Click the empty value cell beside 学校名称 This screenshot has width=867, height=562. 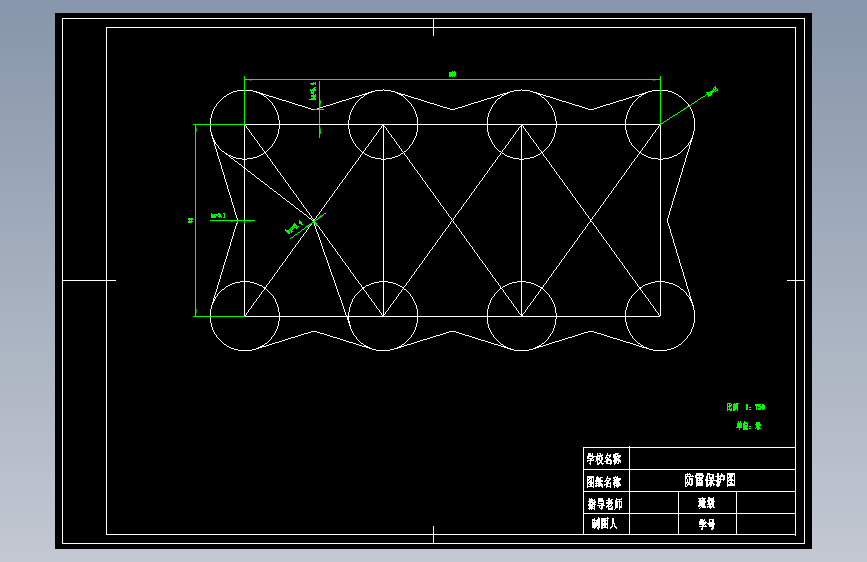coord(712,459)
